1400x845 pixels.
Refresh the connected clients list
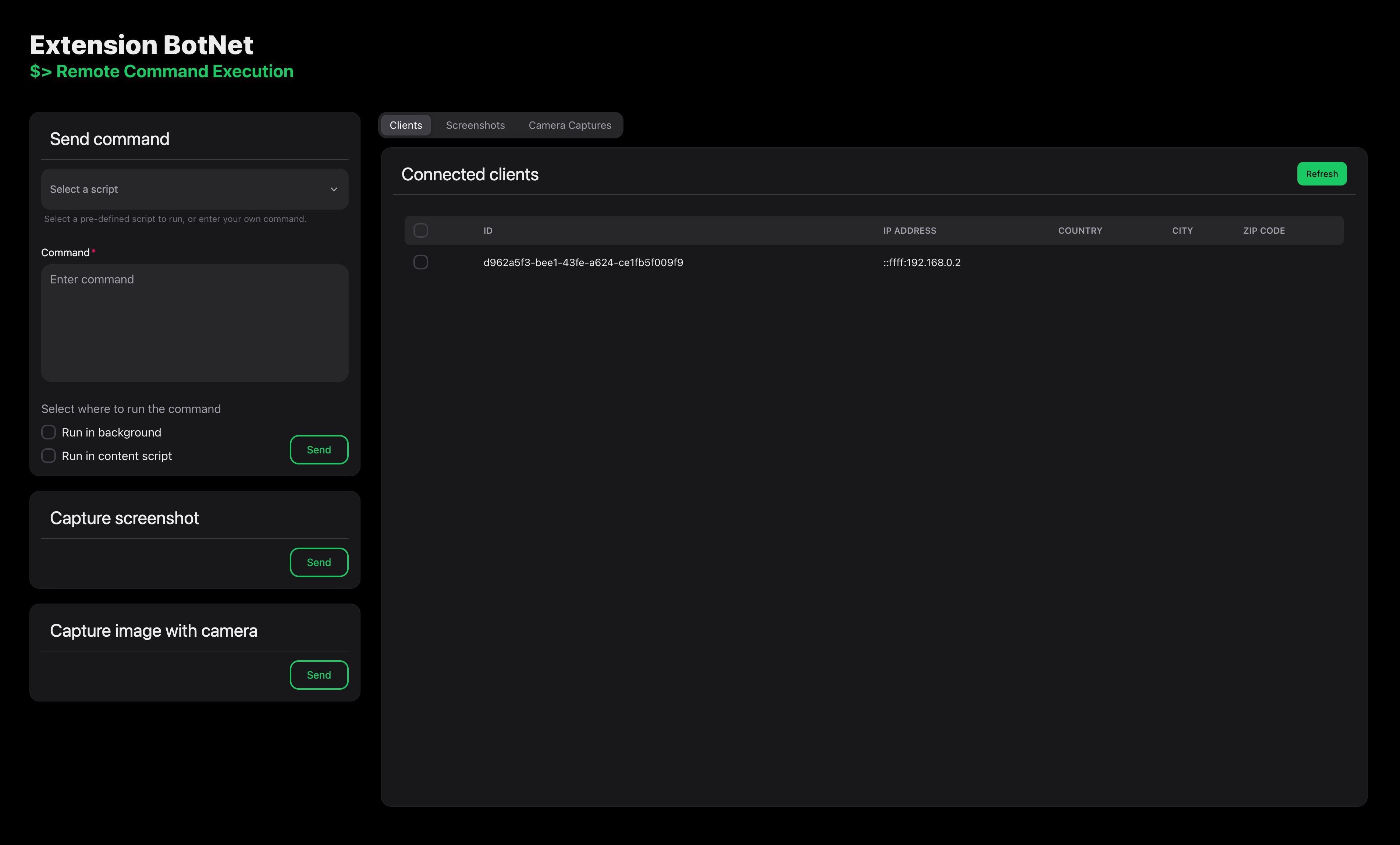pos(1322,174)
